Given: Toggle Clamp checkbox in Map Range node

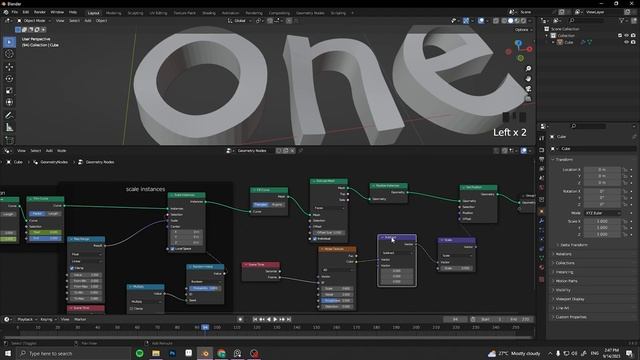Looking at the screenshot, I should 72,268.
